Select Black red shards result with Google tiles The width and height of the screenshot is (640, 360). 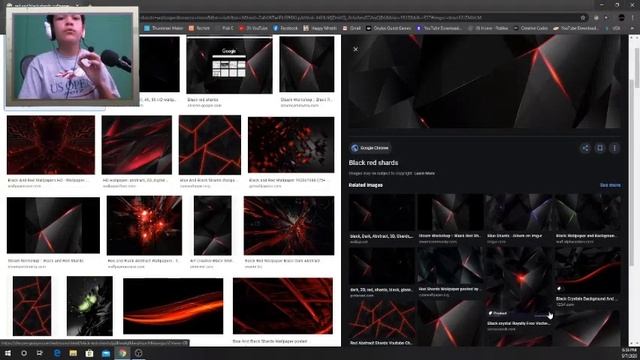(229, 65)
